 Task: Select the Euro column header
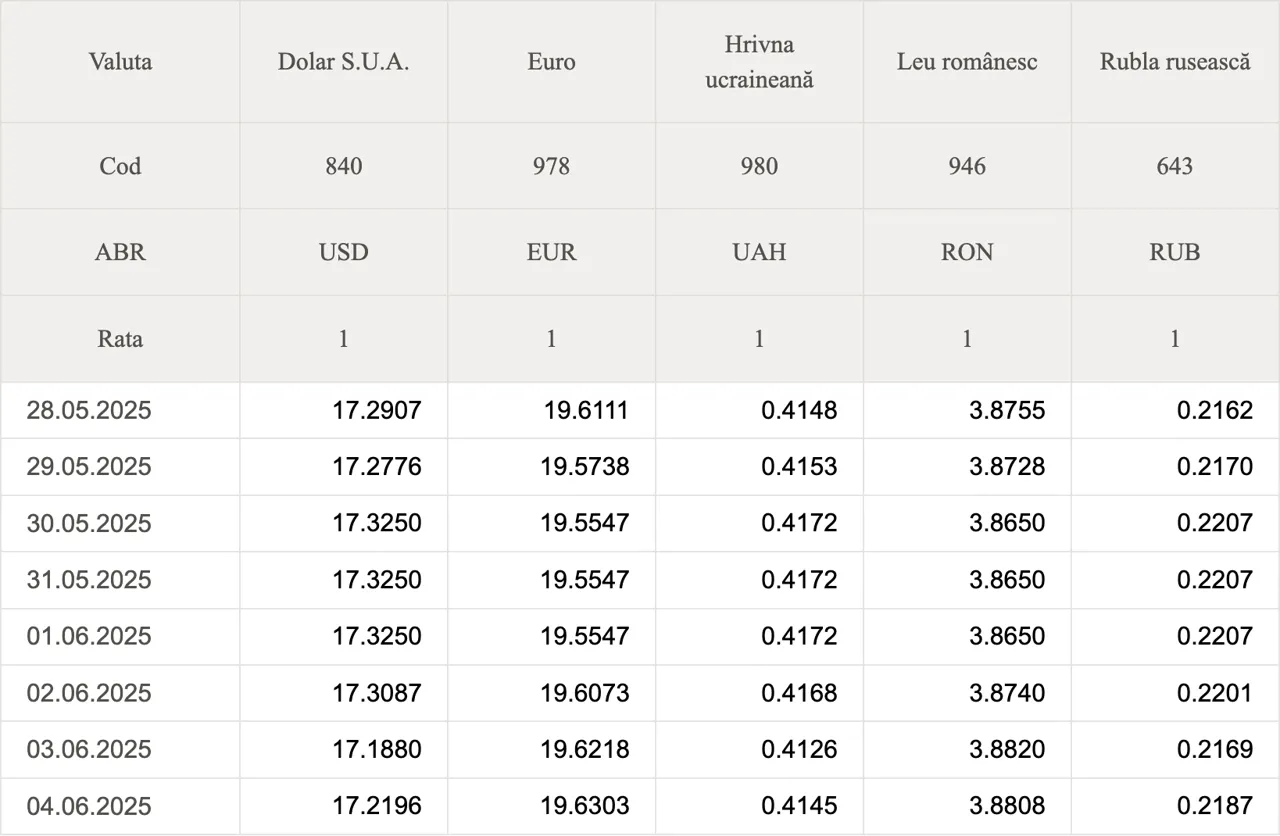tap(551, 61)
